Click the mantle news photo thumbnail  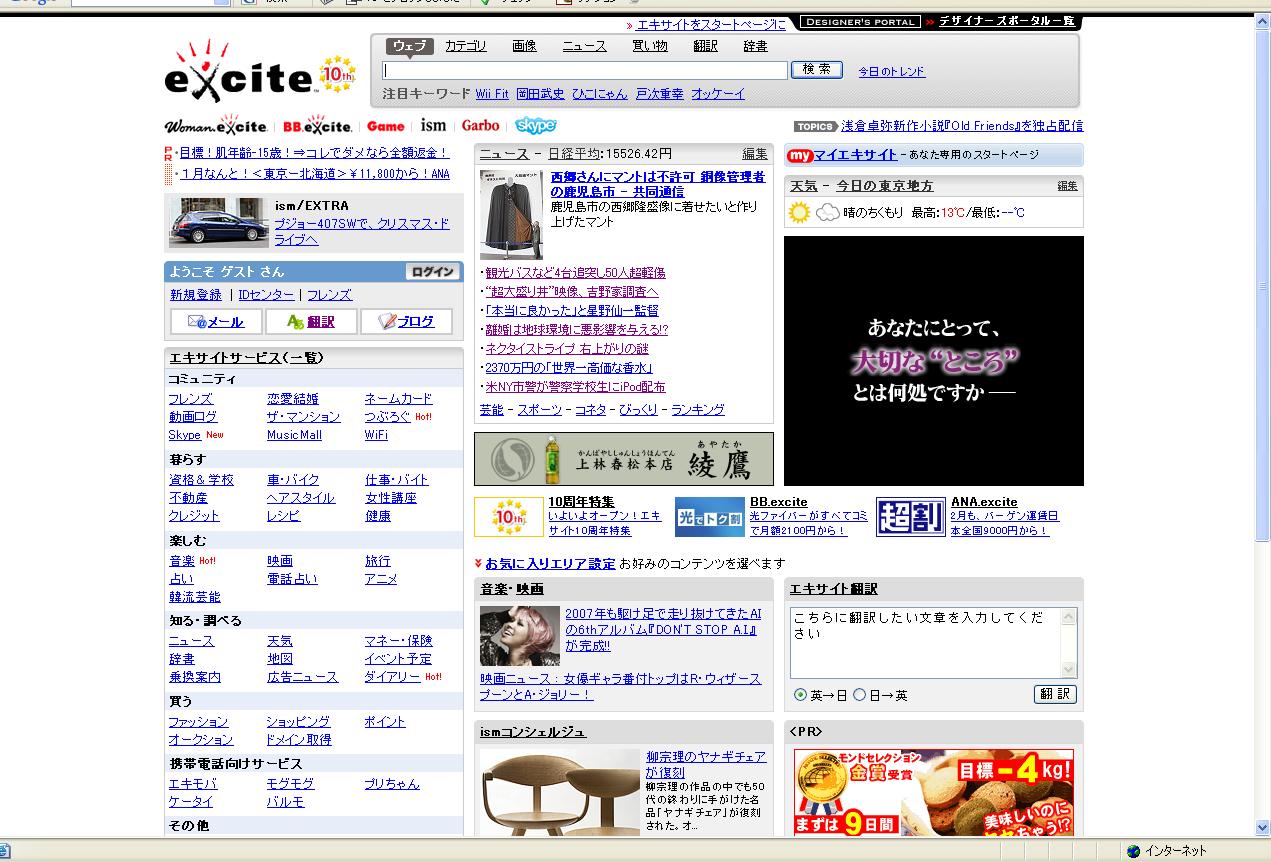(x=511, y=214)
